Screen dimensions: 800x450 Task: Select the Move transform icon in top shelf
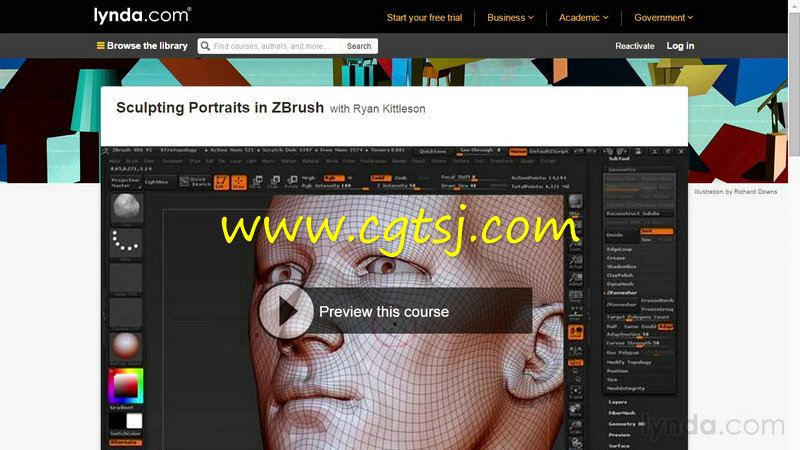coord(257,182)
